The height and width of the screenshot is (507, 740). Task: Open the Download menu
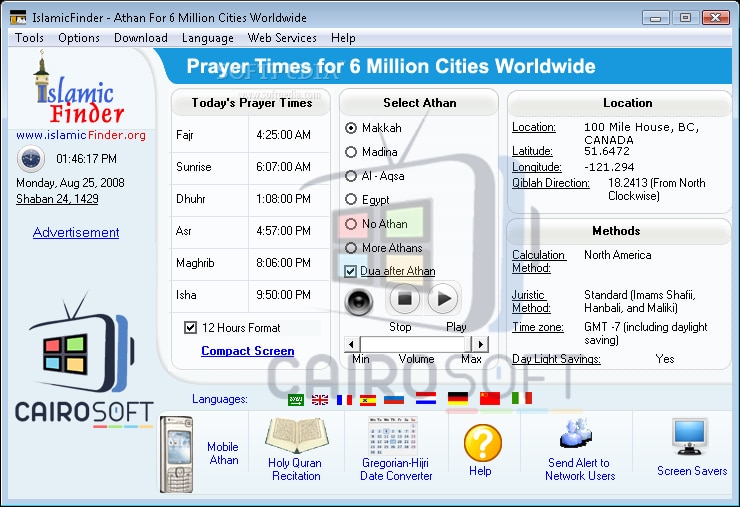click(x=141, y=38)
